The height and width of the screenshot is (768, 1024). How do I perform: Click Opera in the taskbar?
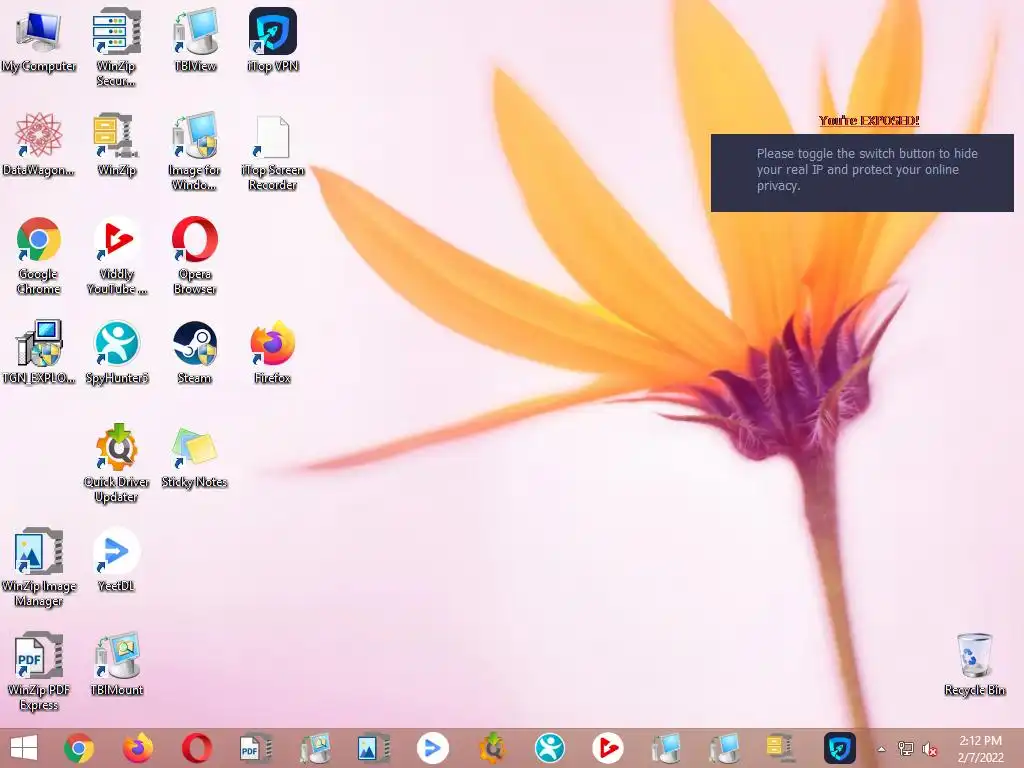pos(197,748)
